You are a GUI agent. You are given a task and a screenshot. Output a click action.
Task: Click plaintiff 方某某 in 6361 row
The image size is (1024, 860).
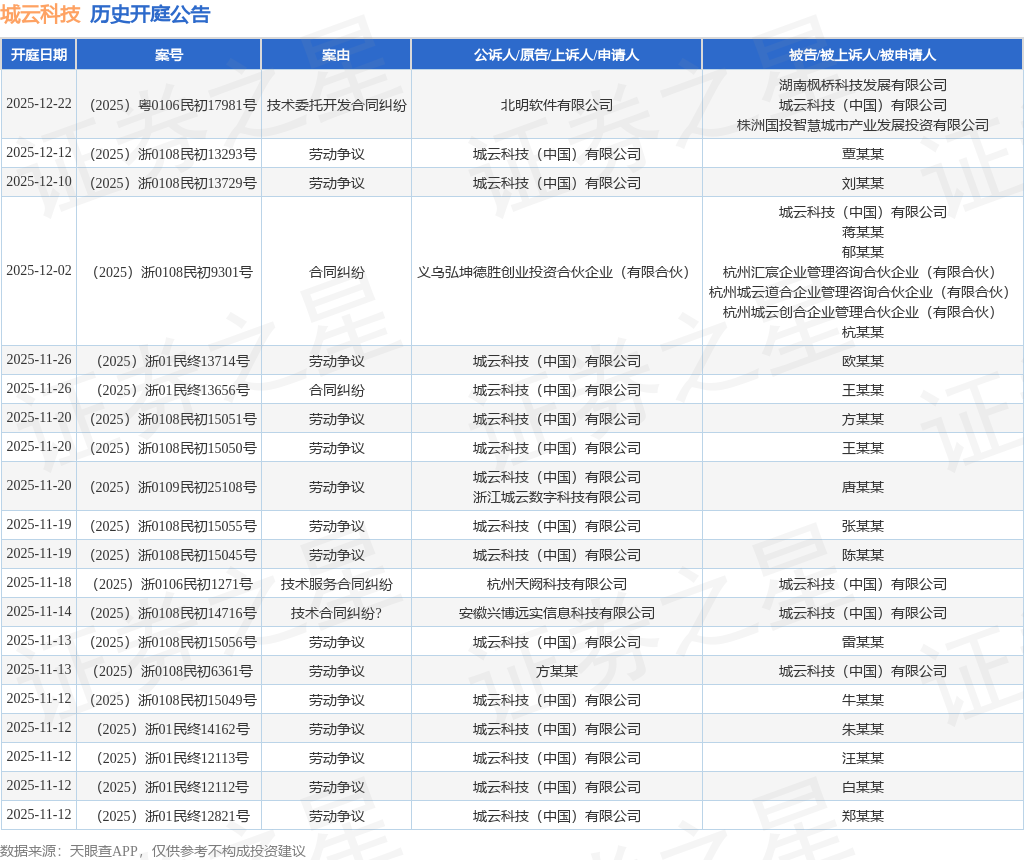[556, 671]
